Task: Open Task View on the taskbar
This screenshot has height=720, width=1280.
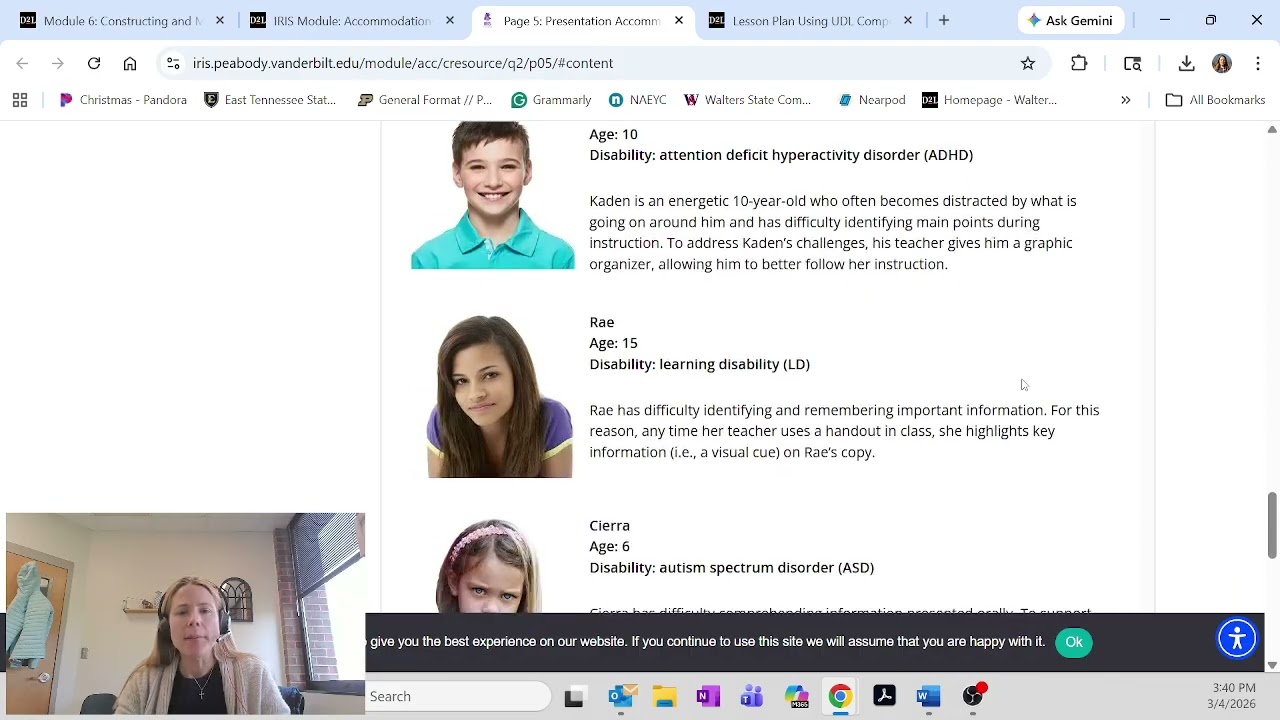Action: [574, 697]
